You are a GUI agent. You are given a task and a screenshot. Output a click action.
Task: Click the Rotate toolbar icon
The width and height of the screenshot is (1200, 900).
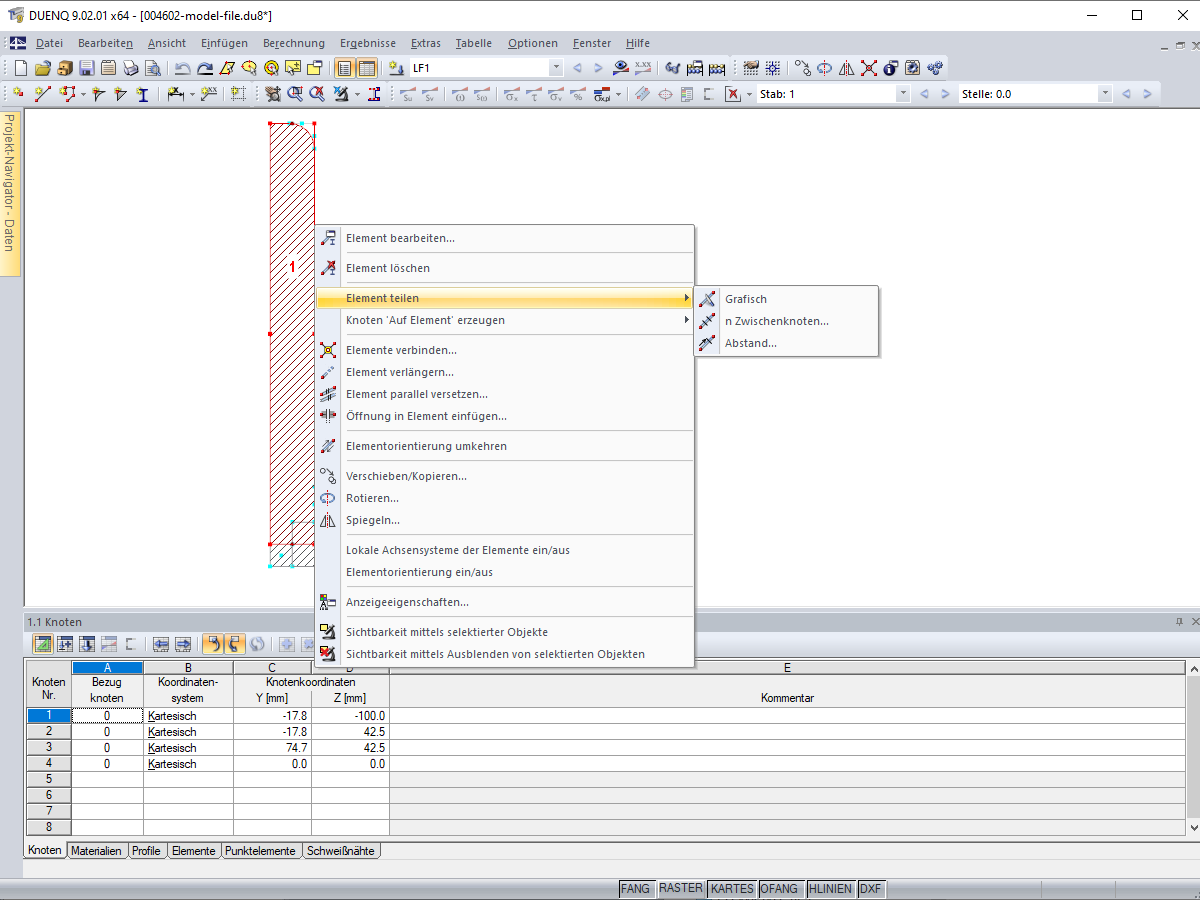(825, 68)
